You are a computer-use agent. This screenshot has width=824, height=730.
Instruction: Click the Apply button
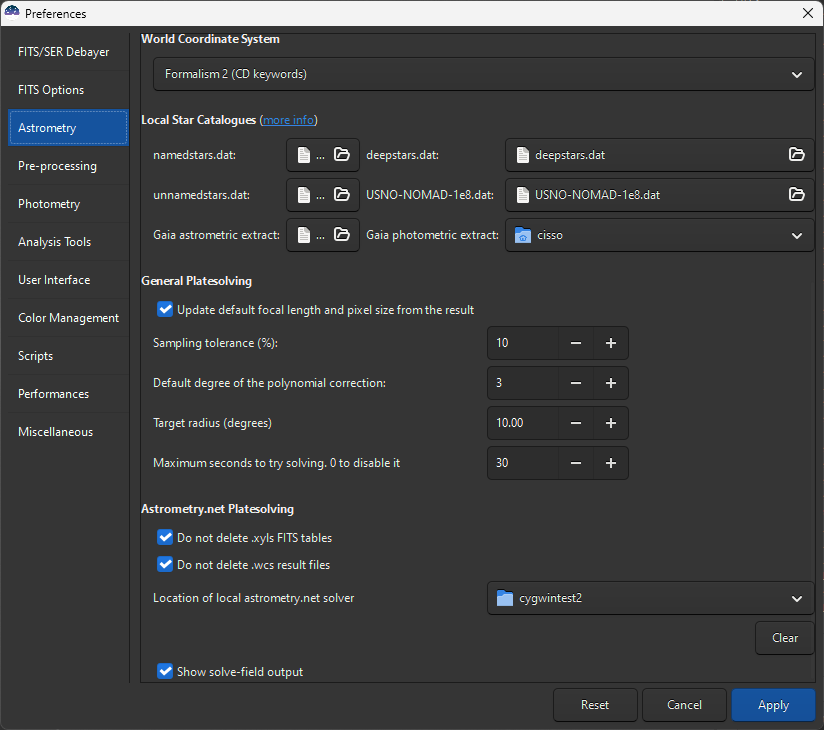click(x=773, y=705)
